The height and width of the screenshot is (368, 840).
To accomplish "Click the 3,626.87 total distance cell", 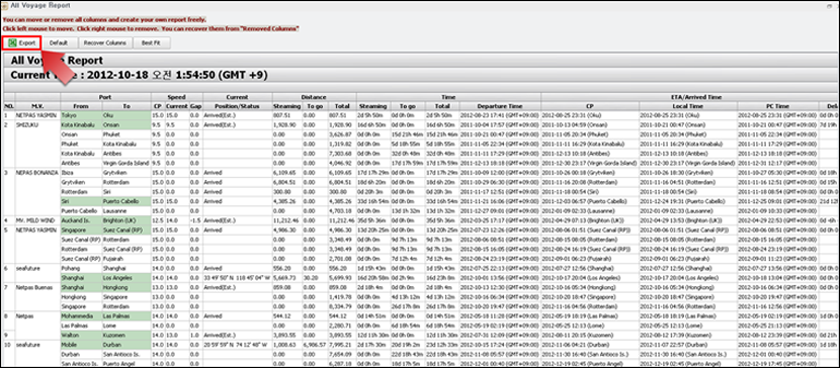I will (x=341, y=134).
